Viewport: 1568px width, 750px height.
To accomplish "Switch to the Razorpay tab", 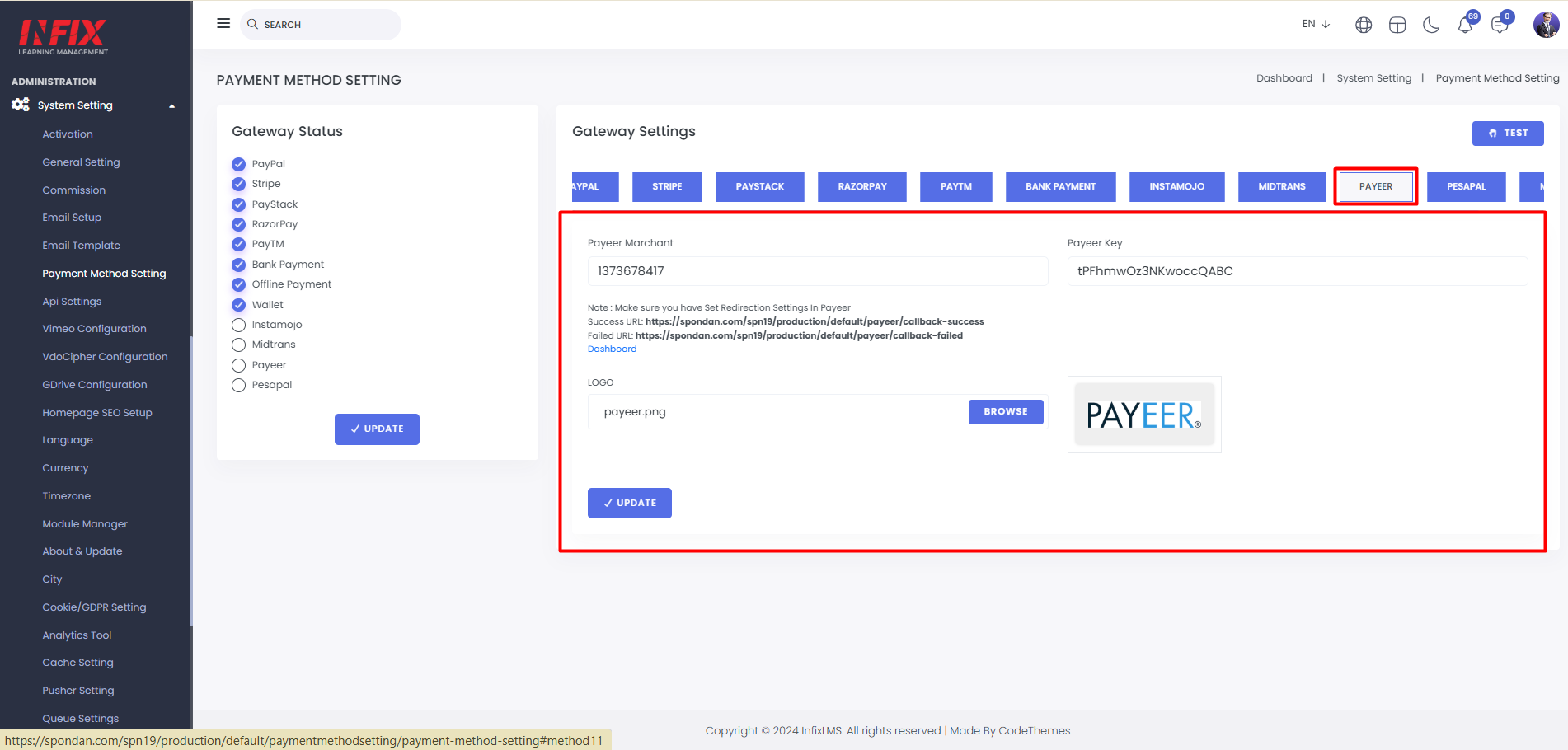I will tap(862, 187).
